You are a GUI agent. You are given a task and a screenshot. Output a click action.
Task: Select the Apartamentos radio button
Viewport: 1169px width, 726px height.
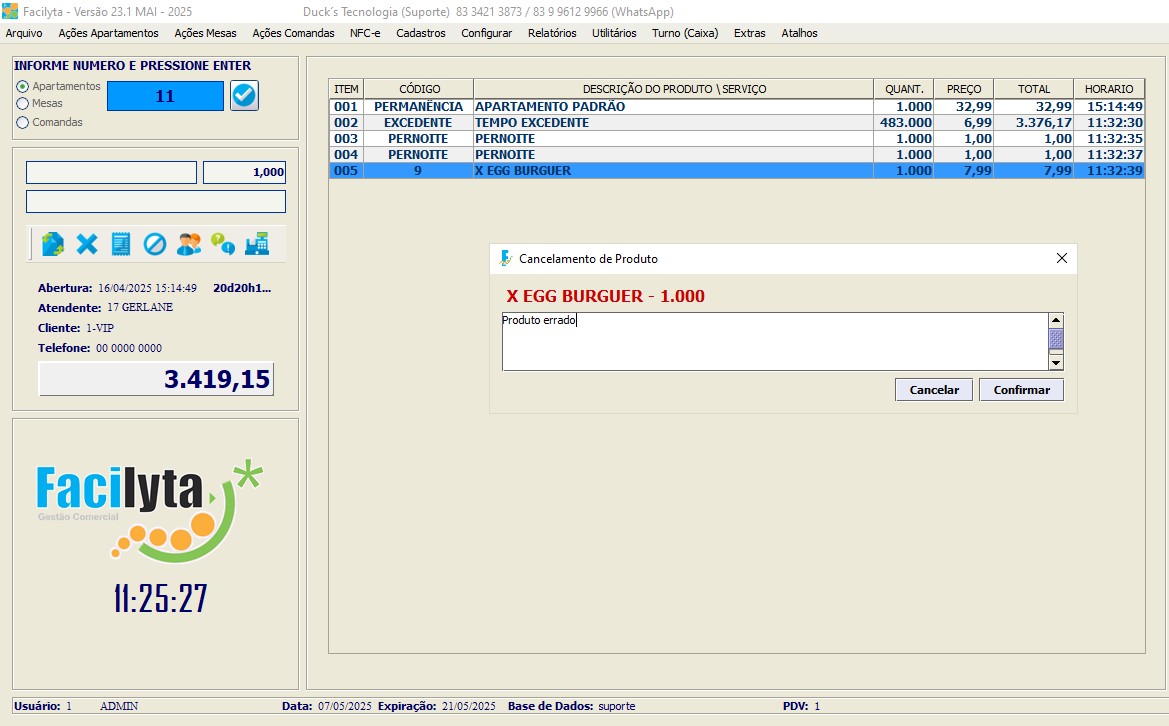pos(23,87)
